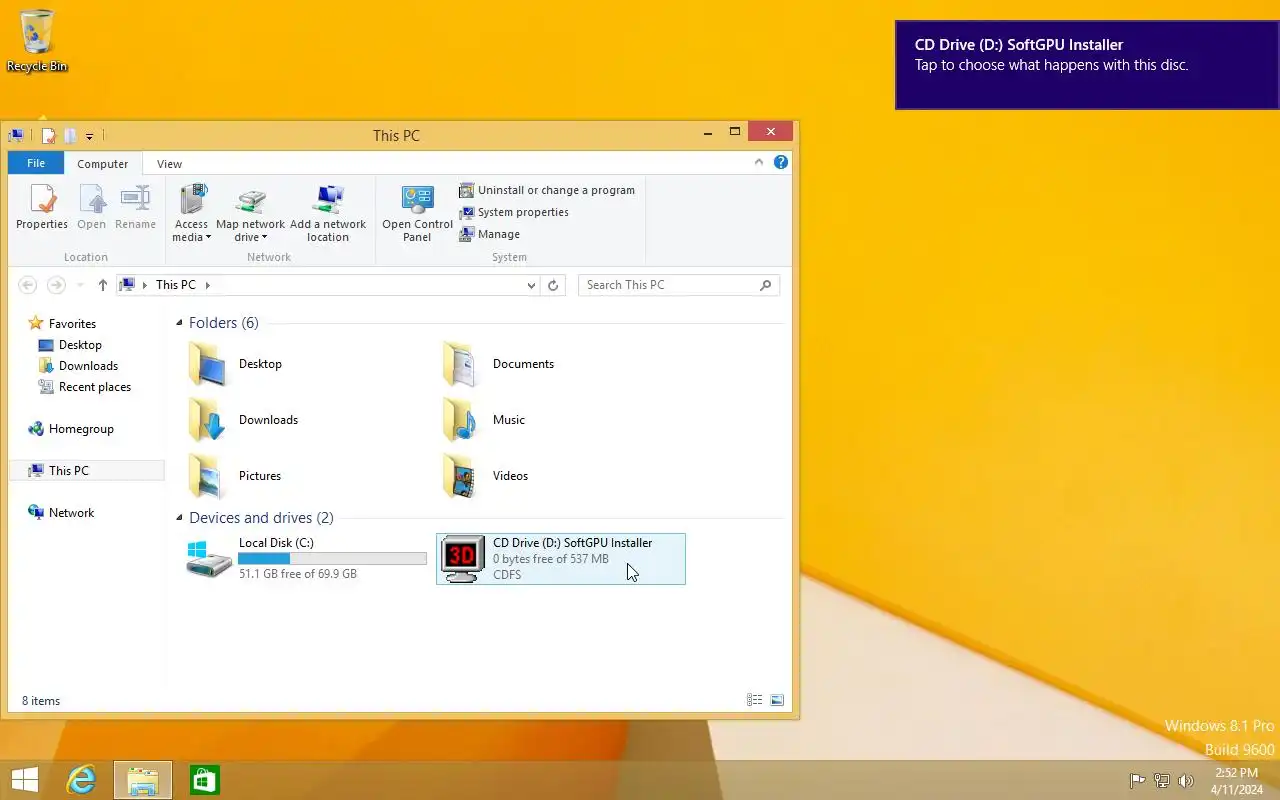Select Homegroup in the navigation pane
1280x800 pixels.
pyautogui.click(x=71, y=428)
